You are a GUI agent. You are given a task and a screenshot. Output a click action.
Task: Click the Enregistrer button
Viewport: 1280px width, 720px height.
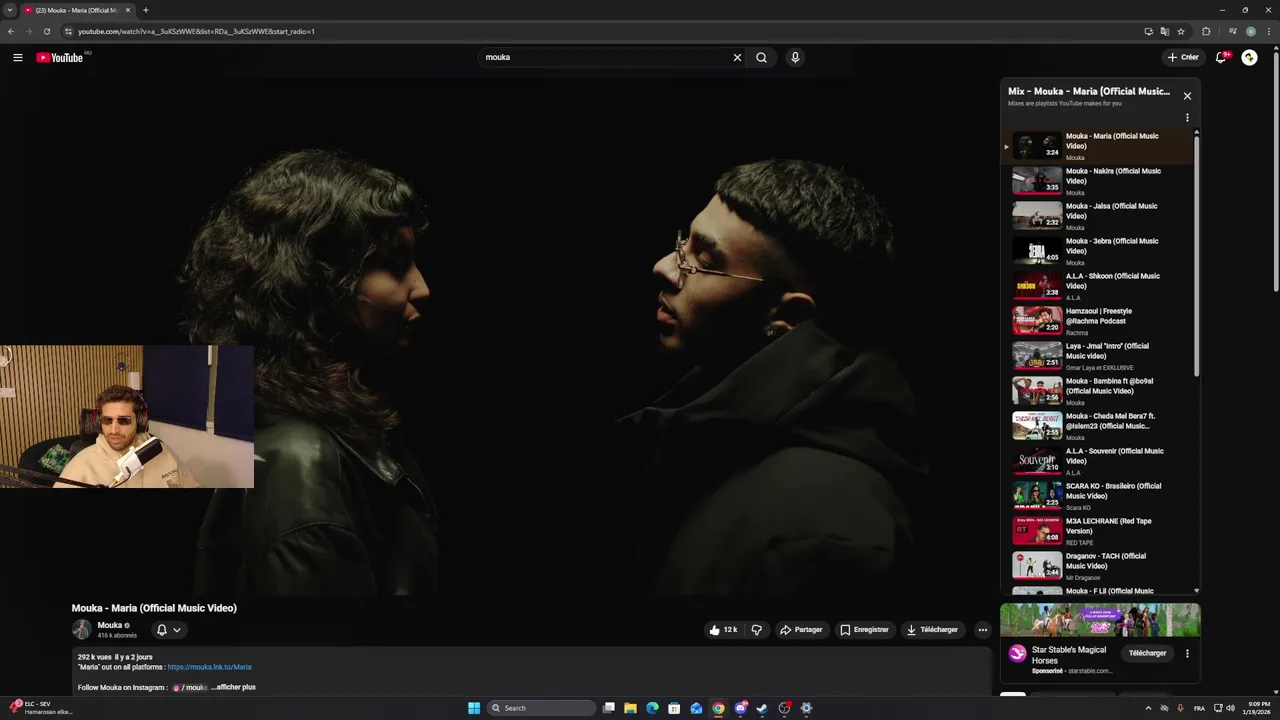click(864, 630)
